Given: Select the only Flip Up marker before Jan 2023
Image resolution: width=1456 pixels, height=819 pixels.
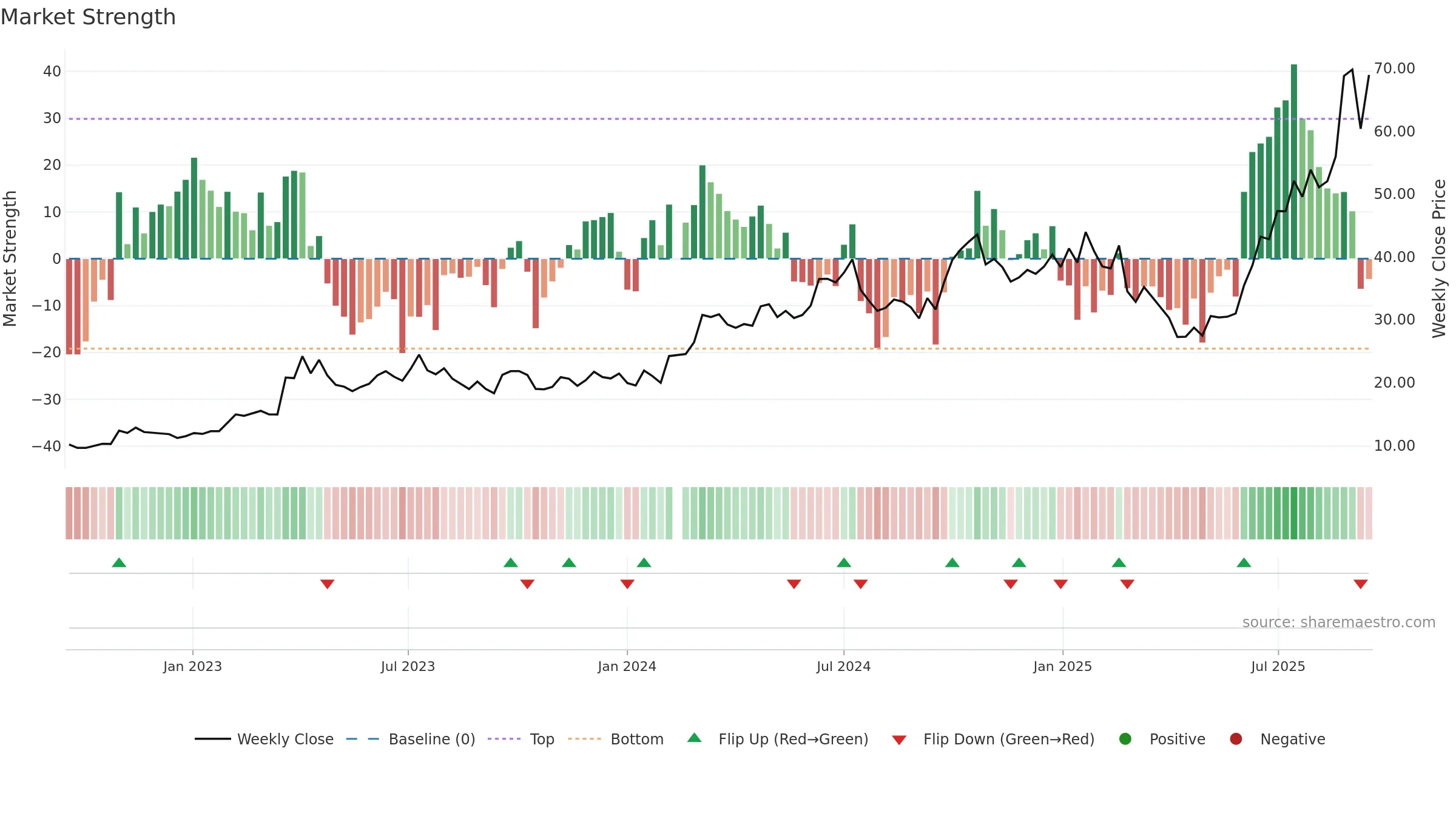Looking at the screenshot, I should 119,563.
